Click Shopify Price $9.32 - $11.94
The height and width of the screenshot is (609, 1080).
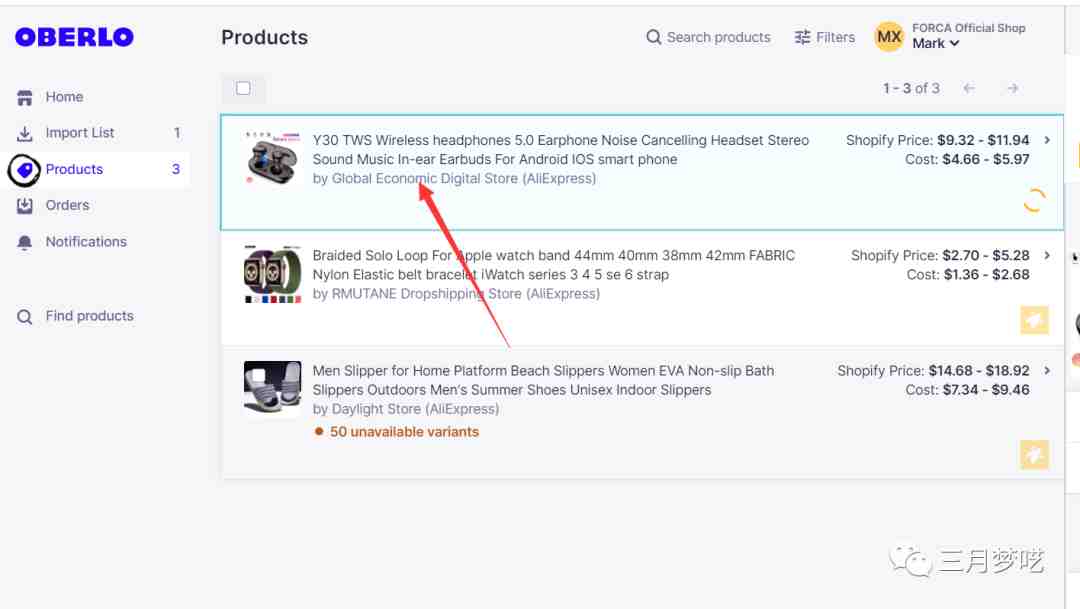tap(937, 140)
